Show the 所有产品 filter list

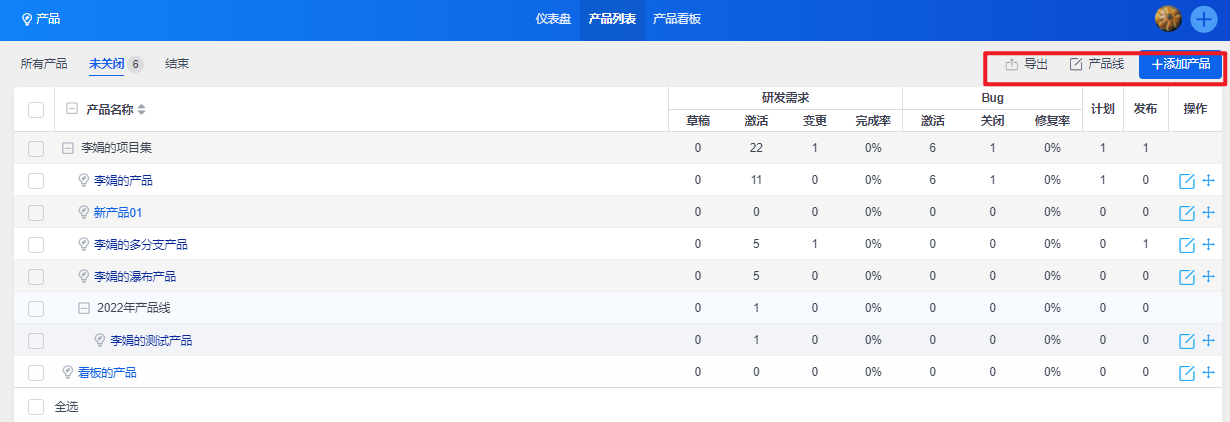click(x=44, y=64)
